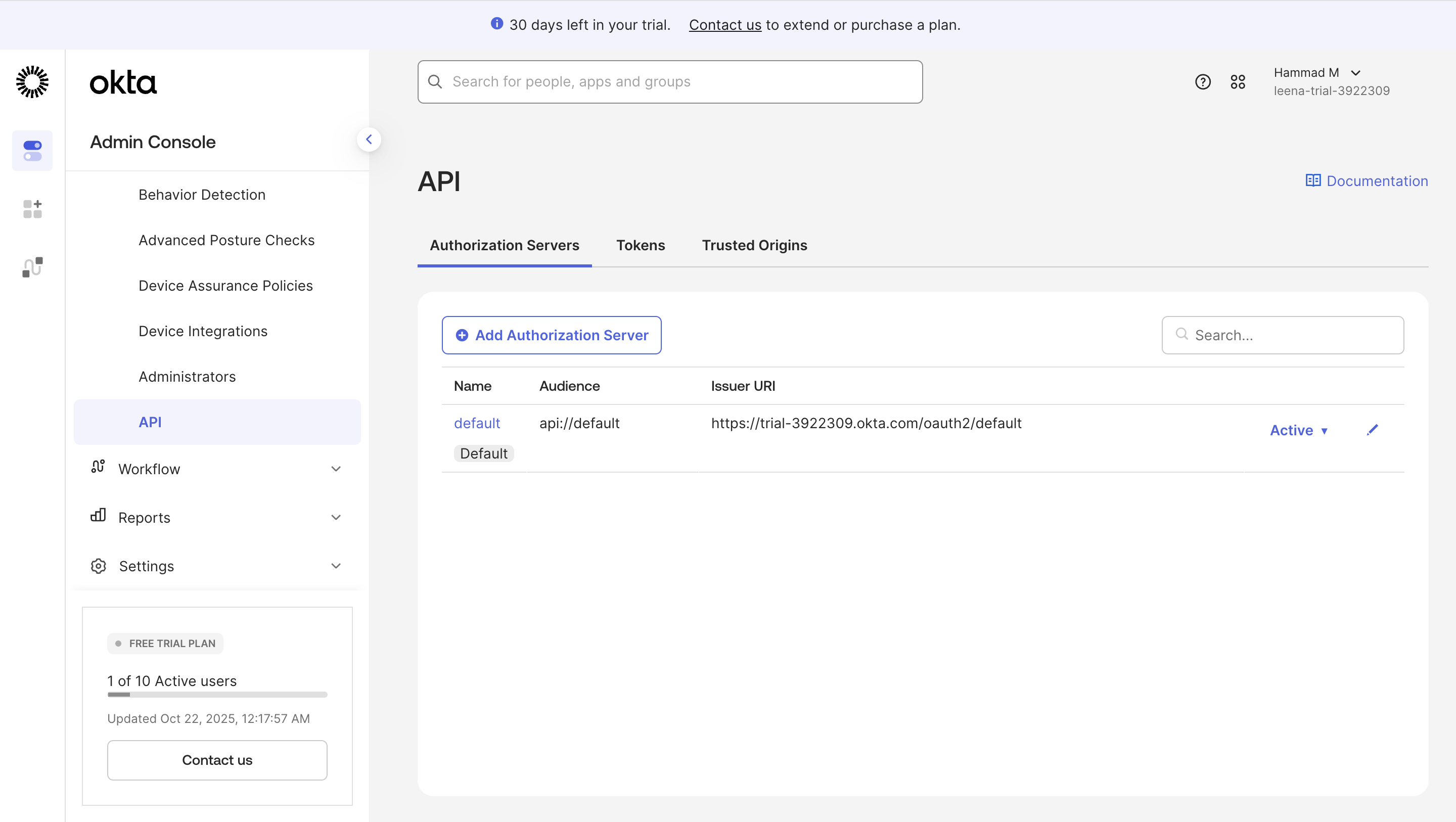Switch to the Tokens tab
1456x822 pixels.
(640, 245)
